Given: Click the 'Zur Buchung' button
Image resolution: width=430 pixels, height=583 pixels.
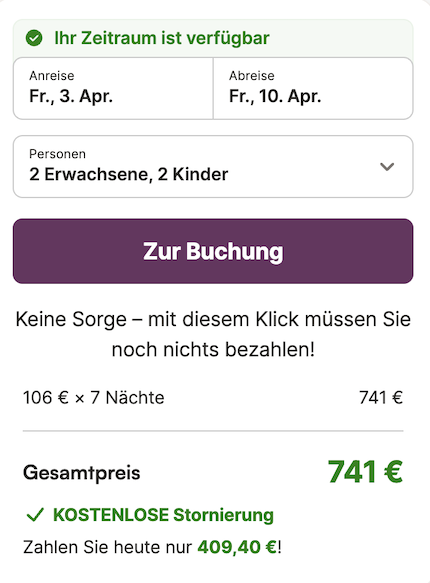Looking at the screenshot, I should click(213, 251).
